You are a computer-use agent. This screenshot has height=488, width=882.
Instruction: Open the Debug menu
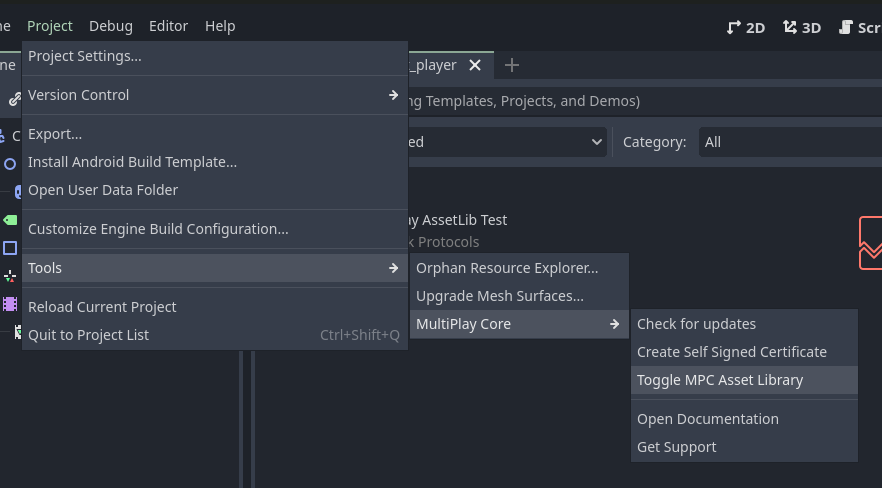[111, 26]
